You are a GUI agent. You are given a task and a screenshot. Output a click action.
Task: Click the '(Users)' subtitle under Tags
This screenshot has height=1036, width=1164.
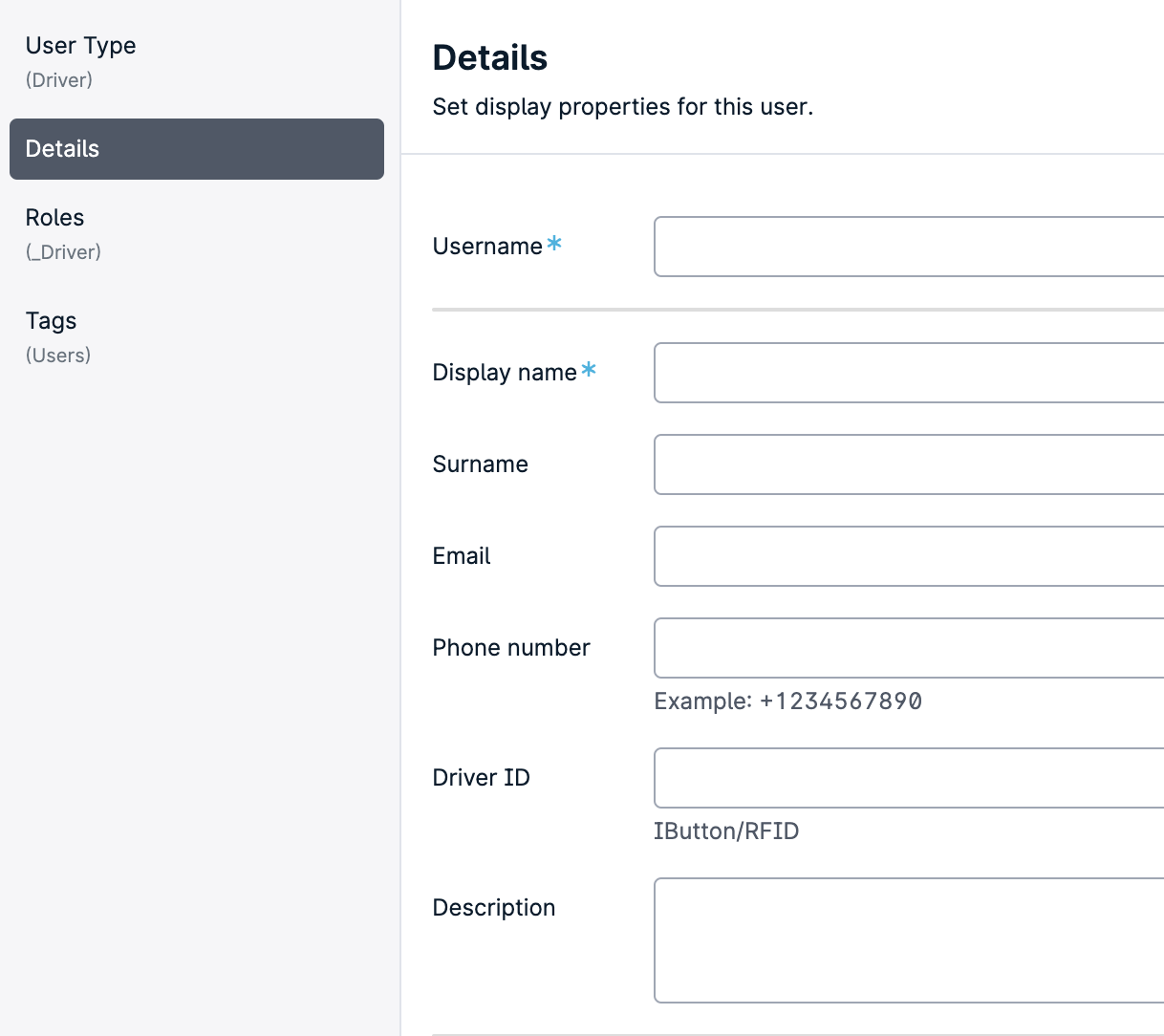[58, 356]
